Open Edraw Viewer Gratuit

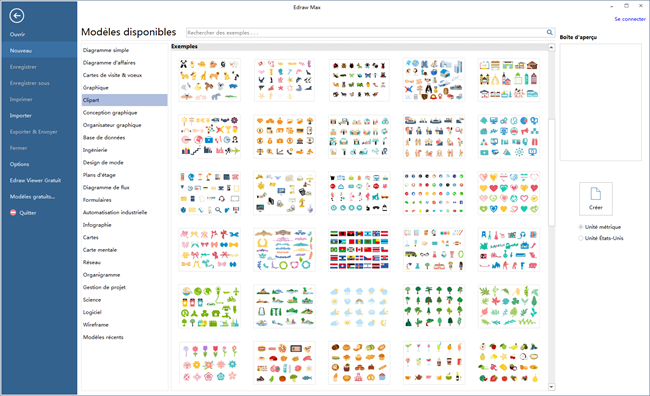pos(35,180)
